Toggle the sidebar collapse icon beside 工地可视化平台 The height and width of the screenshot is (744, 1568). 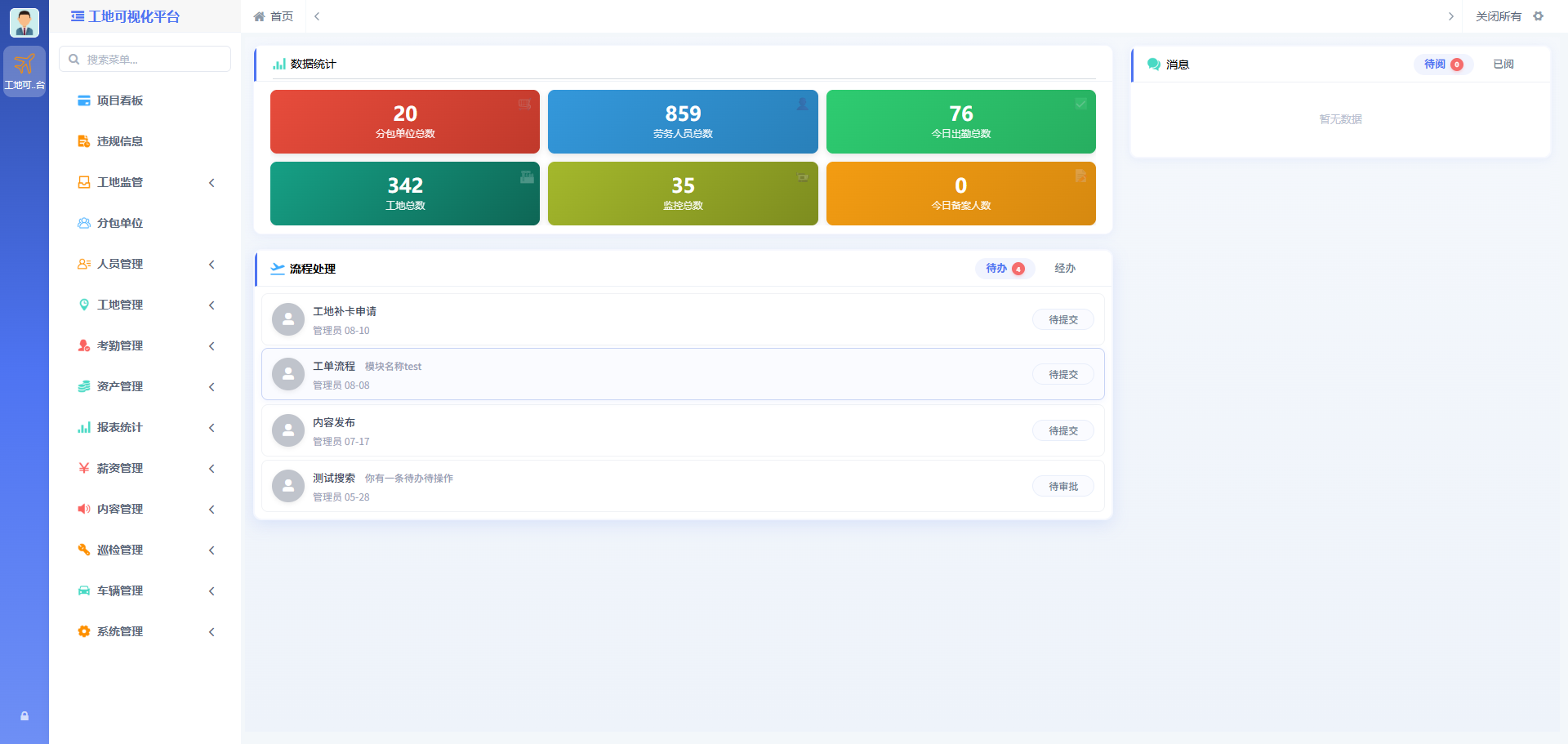78,16
